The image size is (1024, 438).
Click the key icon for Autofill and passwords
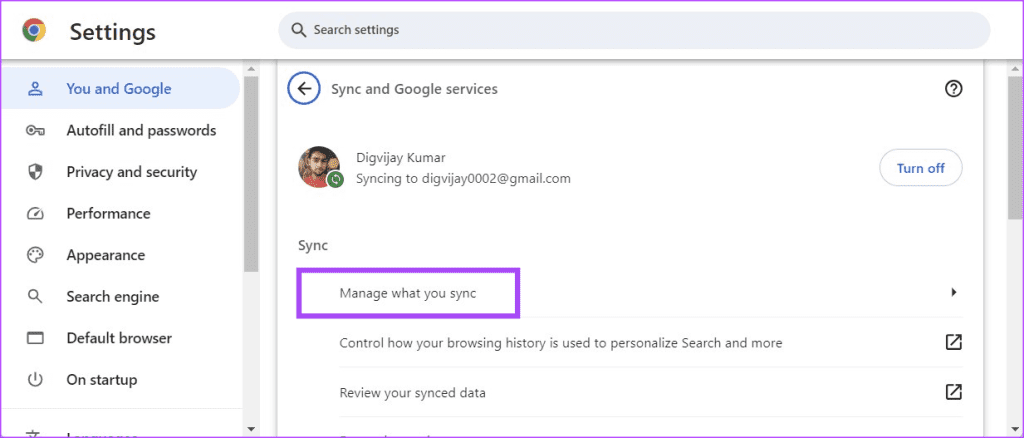36,130
